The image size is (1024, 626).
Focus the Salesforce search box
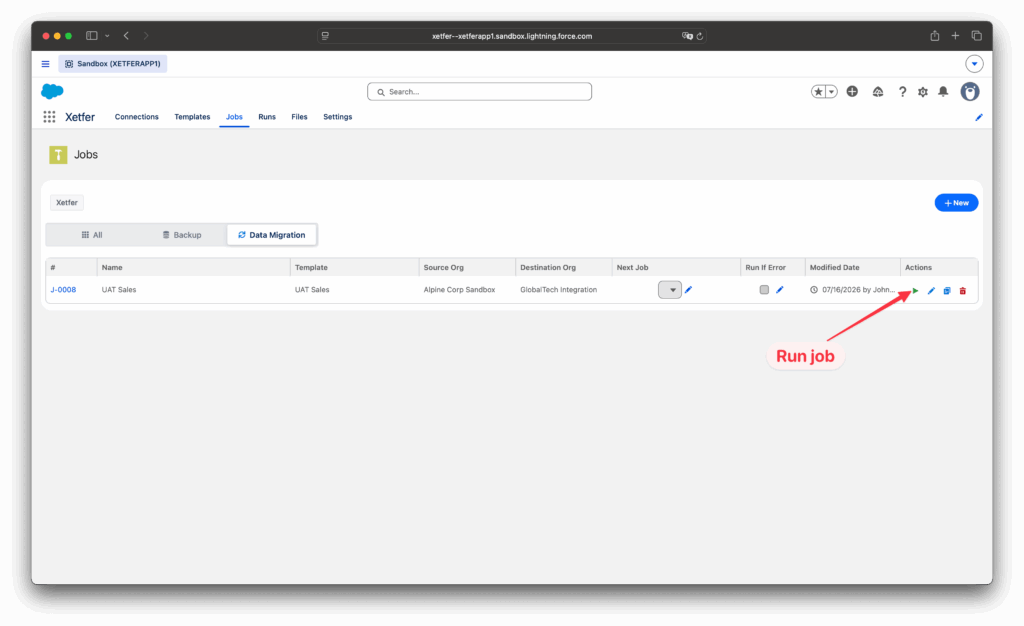click(479, 92)
